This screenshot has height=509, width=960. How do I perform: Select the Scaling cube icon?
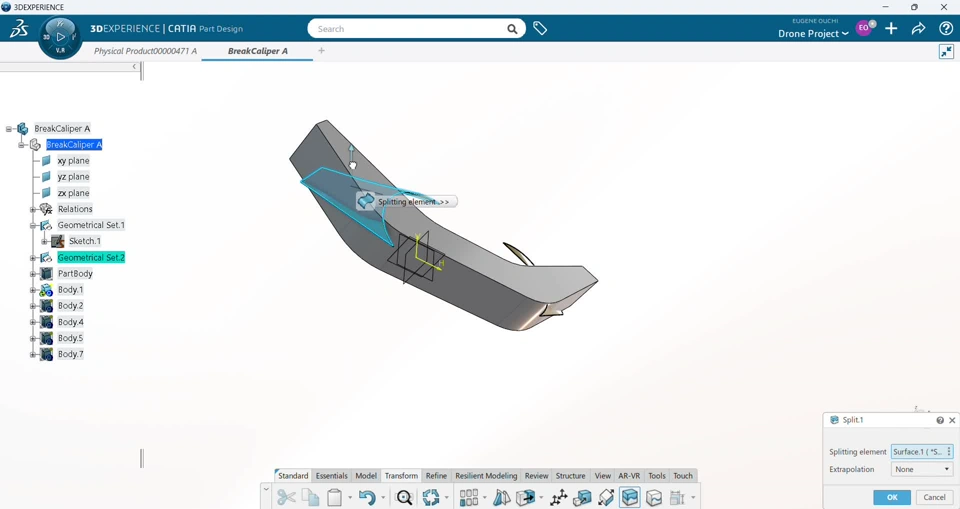tap(582, 497)
